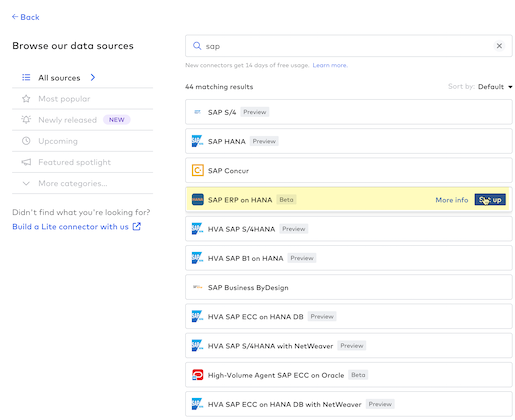Click the All sources list icon

click(26, 78)
